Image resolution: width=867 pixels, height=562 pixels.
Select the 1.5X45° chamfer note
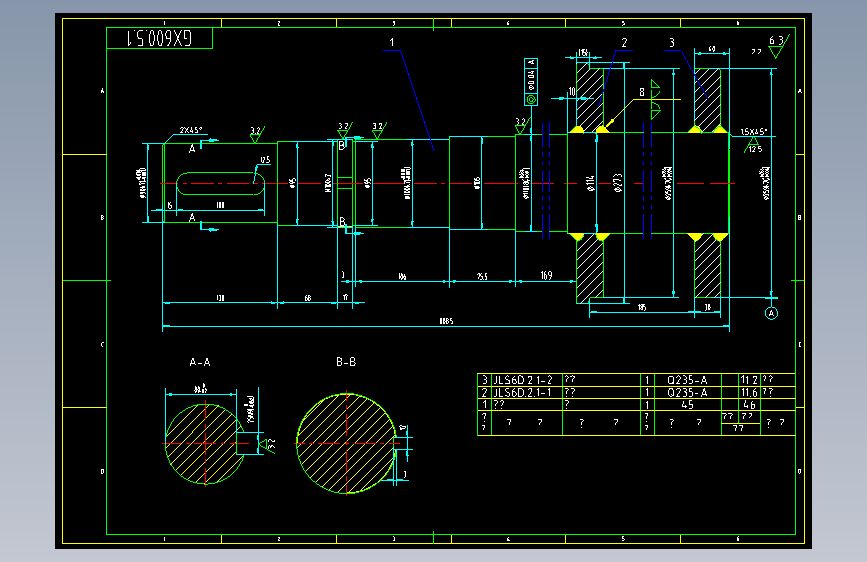pos(754,132)
